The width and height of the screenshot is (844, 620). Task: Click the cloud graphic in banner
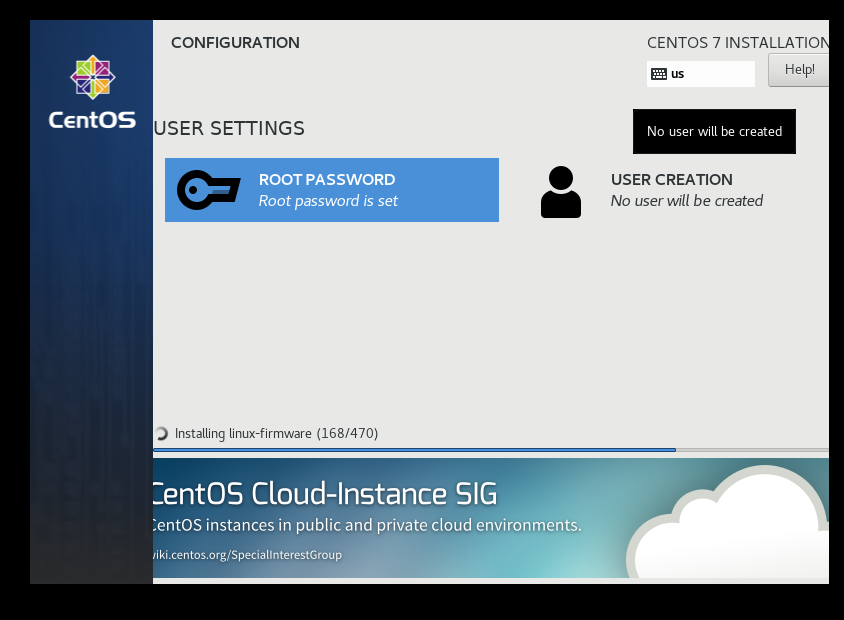point(728,521)
